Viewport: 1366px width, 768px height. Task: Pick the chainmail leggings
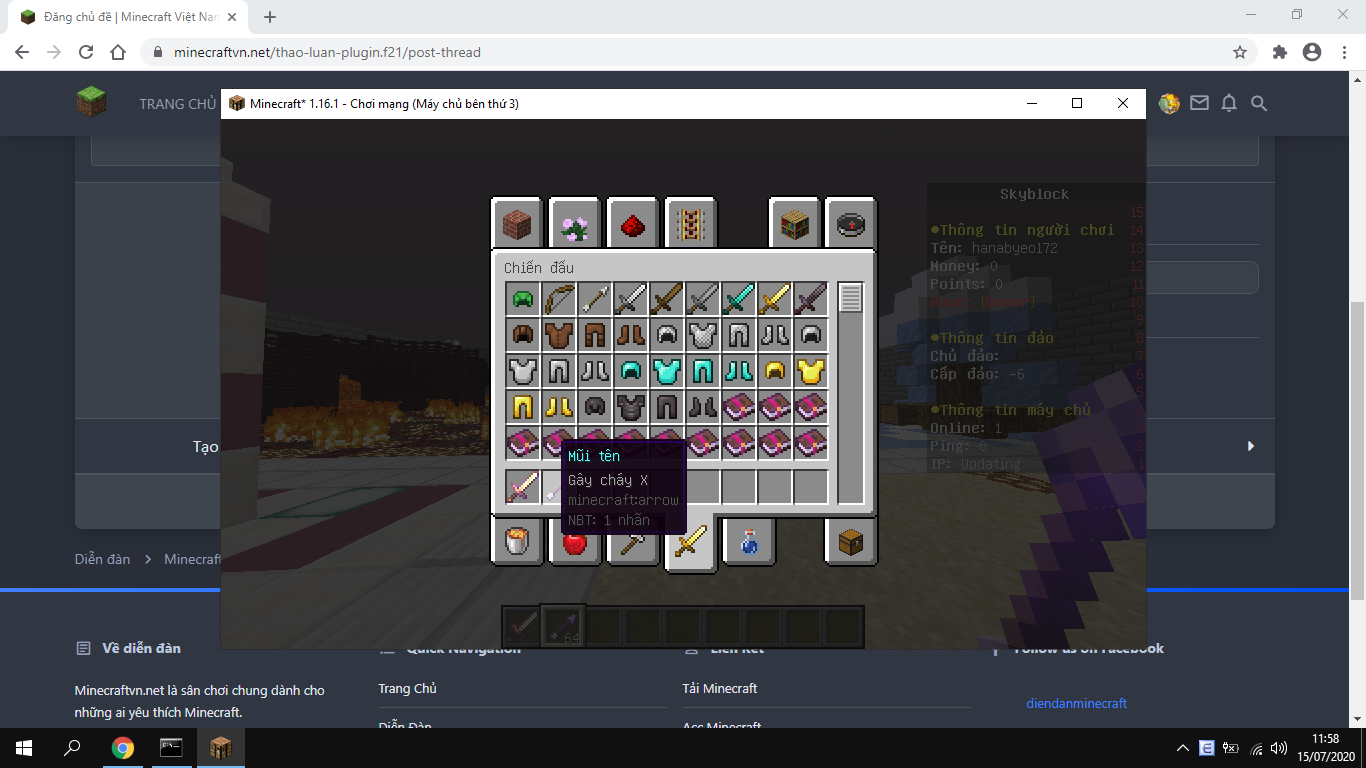coord(739,335)
